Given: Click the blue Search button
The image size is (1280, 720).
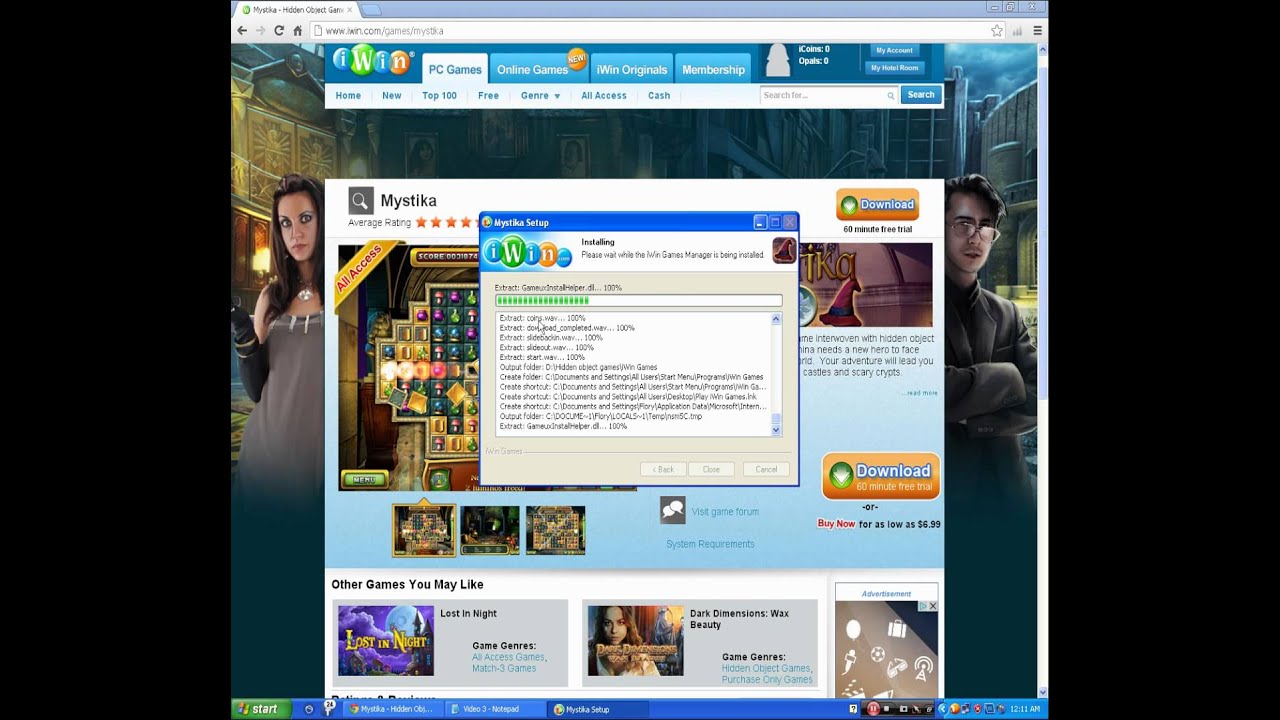Looking at the screenshot, I should point(921,95).
